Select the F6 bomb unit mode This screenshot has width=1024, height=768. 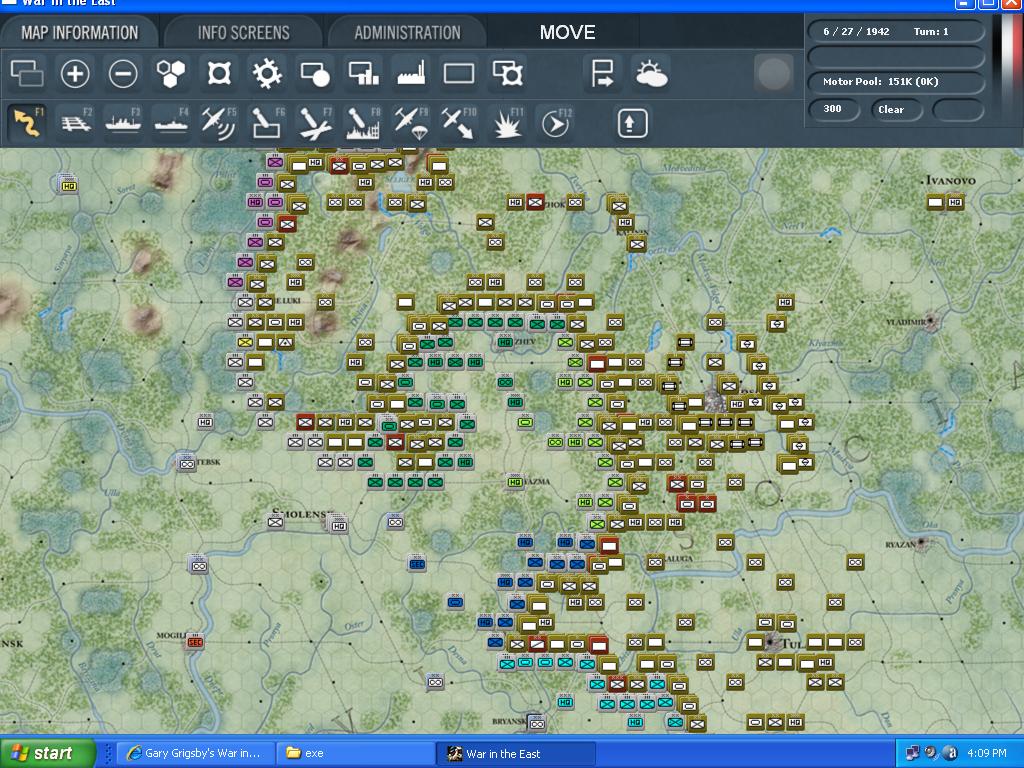click(x=267, y=123)
